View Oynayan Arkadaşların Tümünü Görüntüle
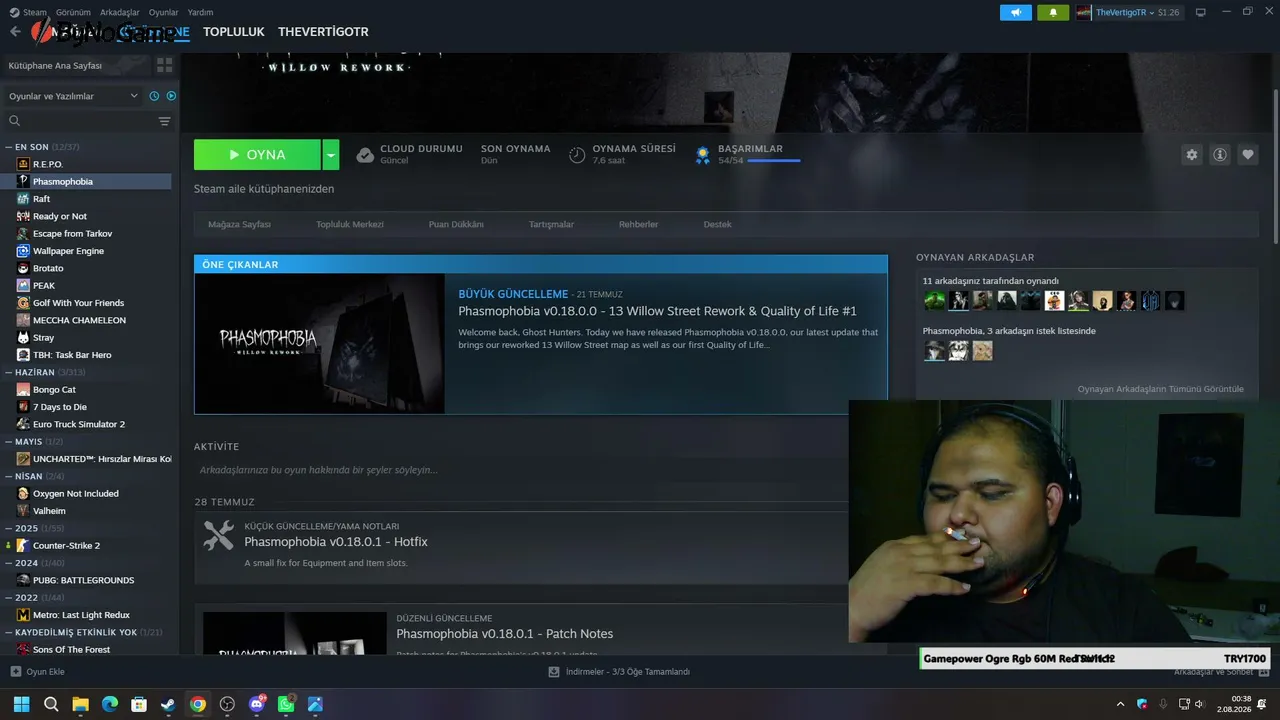Image resolution: width=1280 pixels, height=720 pixels. pyautogui.click(x=1161, y=389)
